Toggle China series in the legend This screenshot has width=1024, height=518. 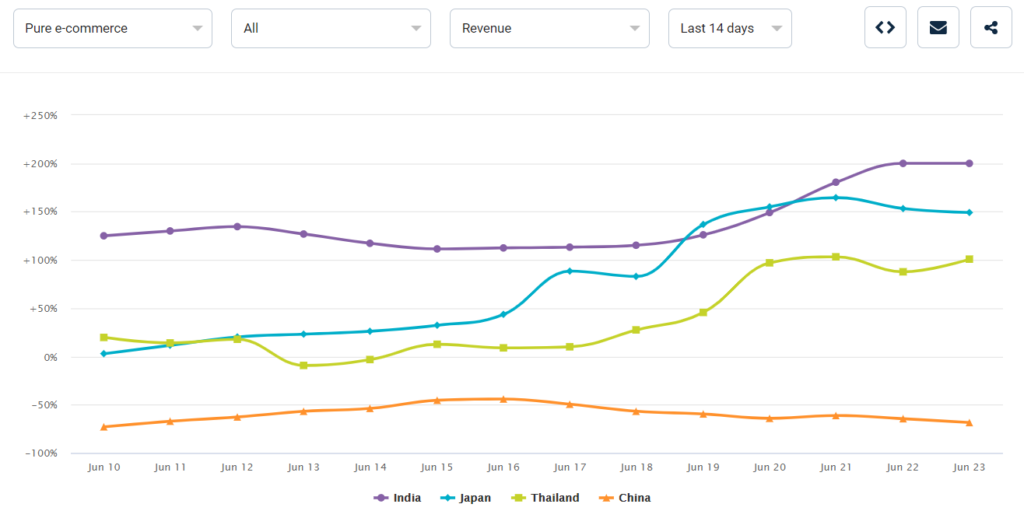click(x=624, y=498)
